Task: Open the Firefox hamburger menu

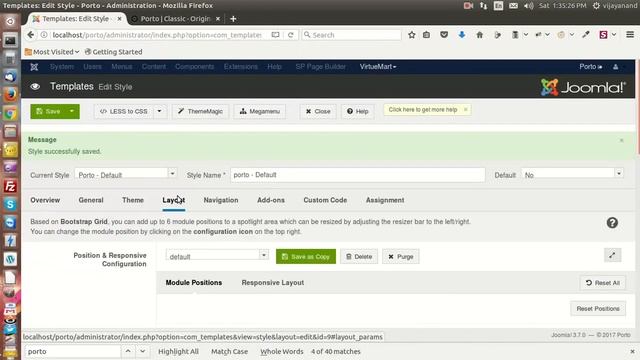Action: pyautogui.click(x=630, y=35)
